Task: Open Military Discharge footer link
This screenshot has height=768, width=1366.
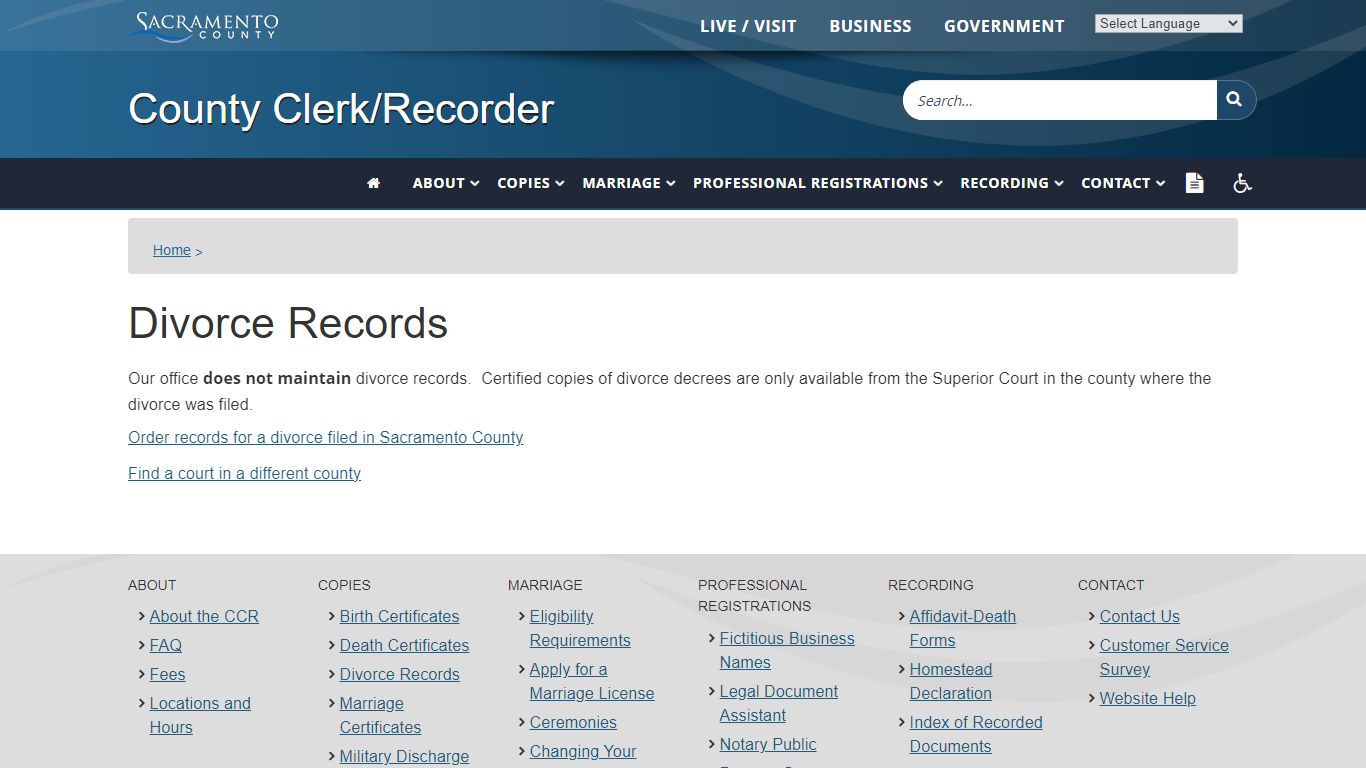Action: [404, 756]
